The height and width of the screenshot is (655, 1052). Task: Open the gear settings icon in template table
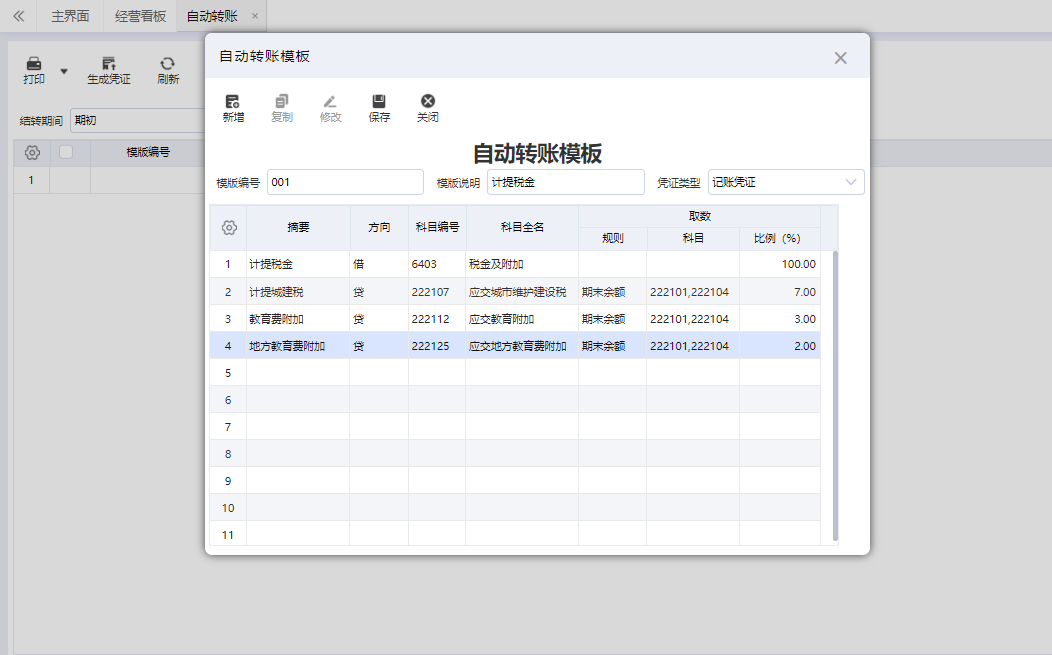[x=31, y=152]
